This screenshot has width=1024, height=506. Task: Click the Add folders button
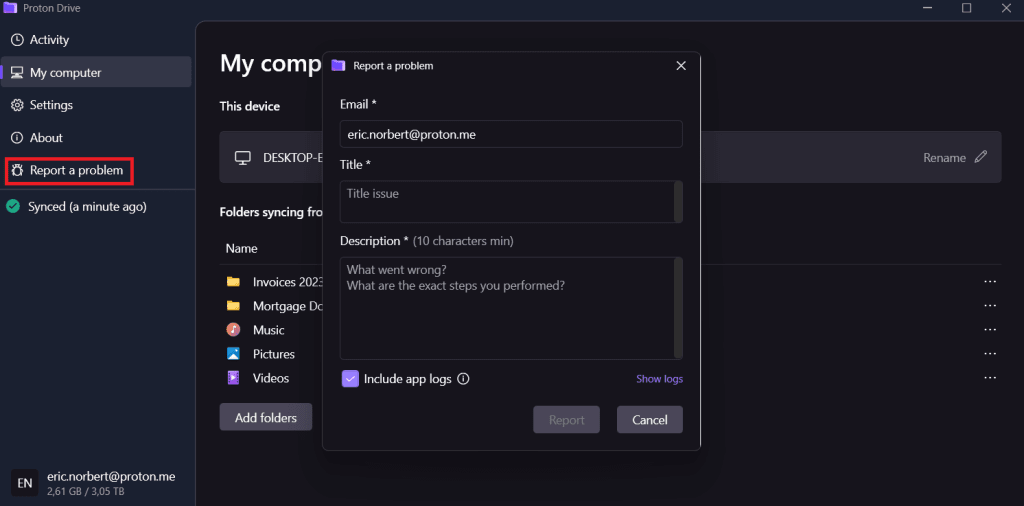click(x=266, y=418)
